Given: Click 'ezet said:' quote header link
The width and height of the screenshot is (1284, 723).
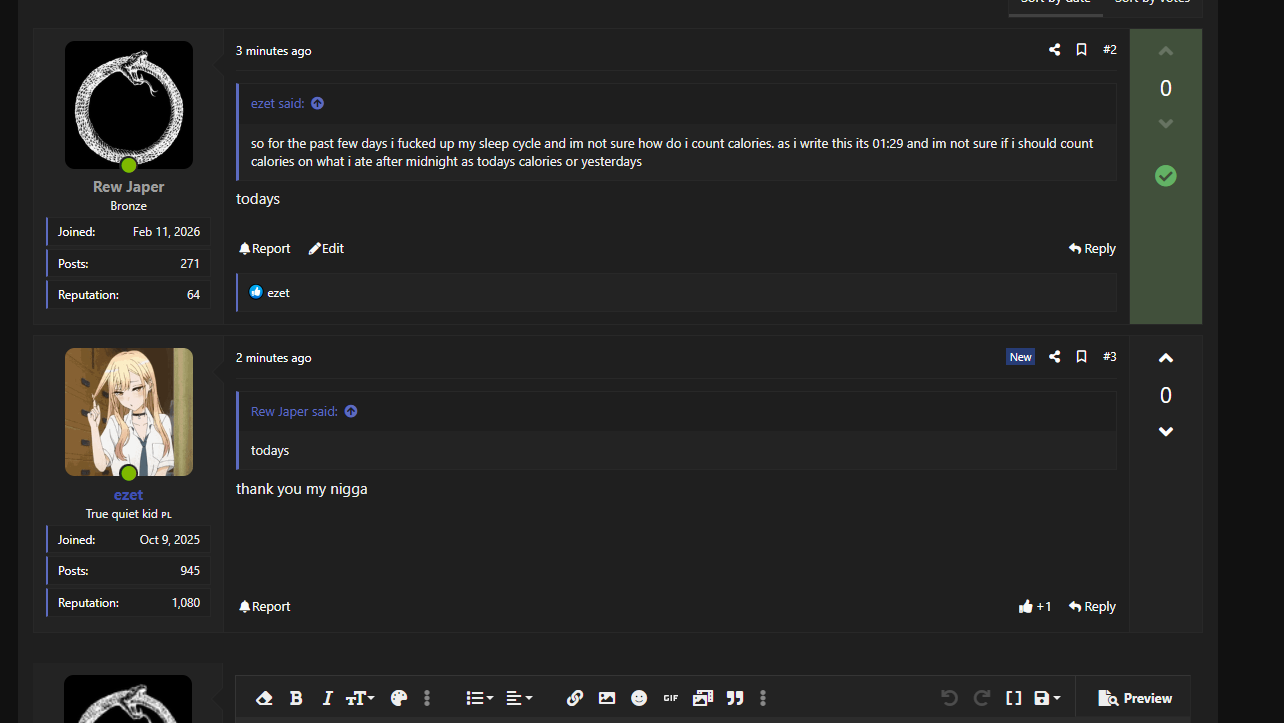Looking at the screenshot, I should 278,104.
